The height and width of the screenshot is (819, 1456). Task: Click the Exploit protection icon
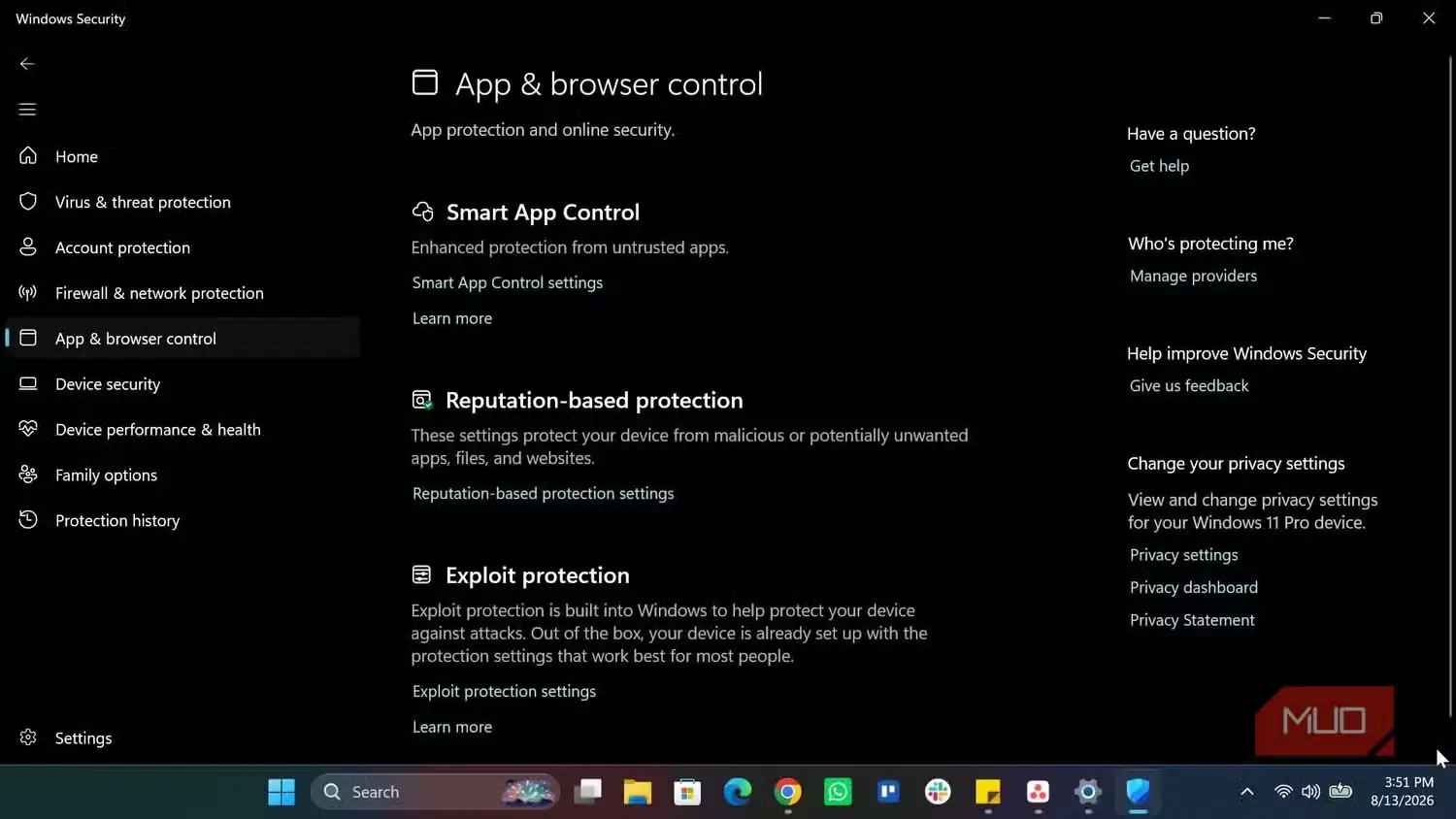(421, 574)
